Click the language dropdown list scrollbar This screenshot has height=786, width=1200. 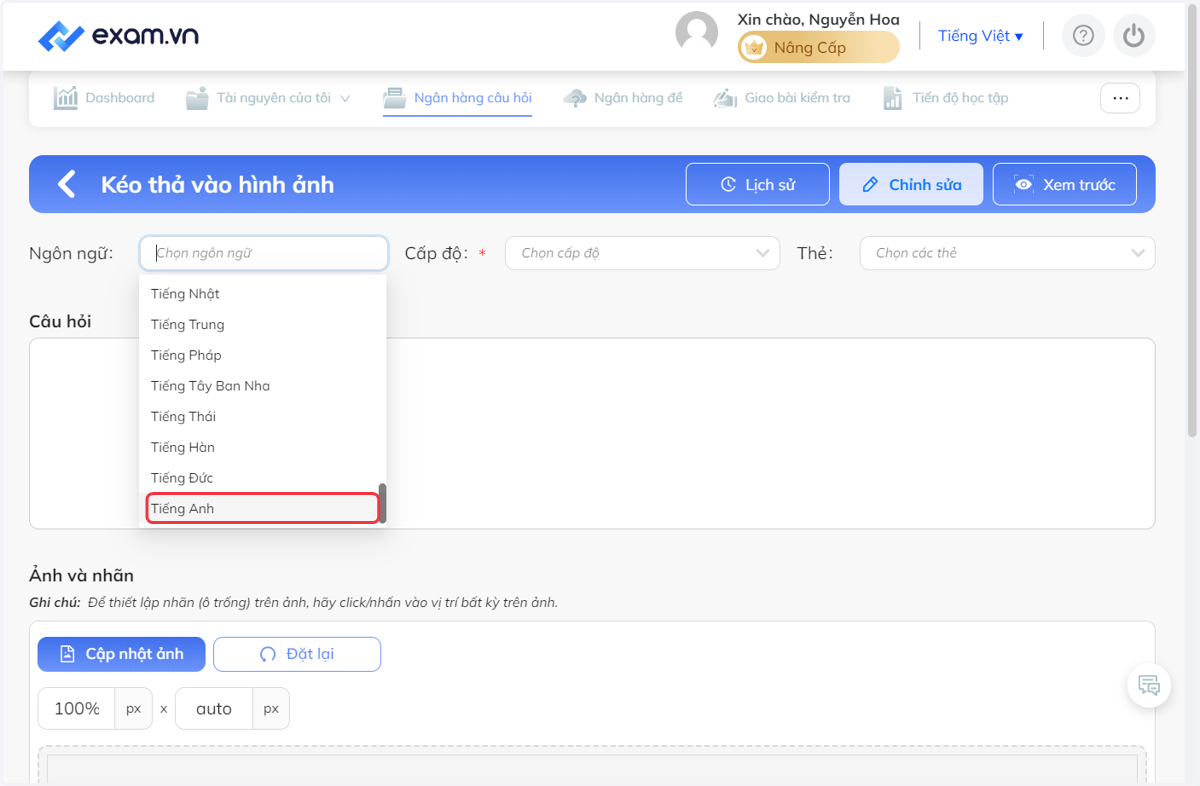(382, 504)
